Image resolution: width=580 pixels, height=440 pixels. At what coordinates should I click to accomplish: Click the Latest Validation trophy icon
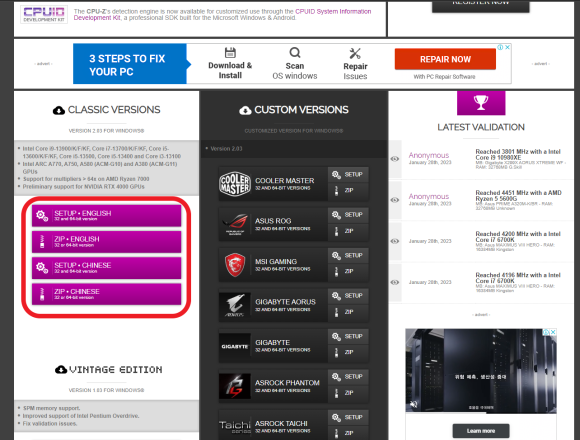coord(481,103)
